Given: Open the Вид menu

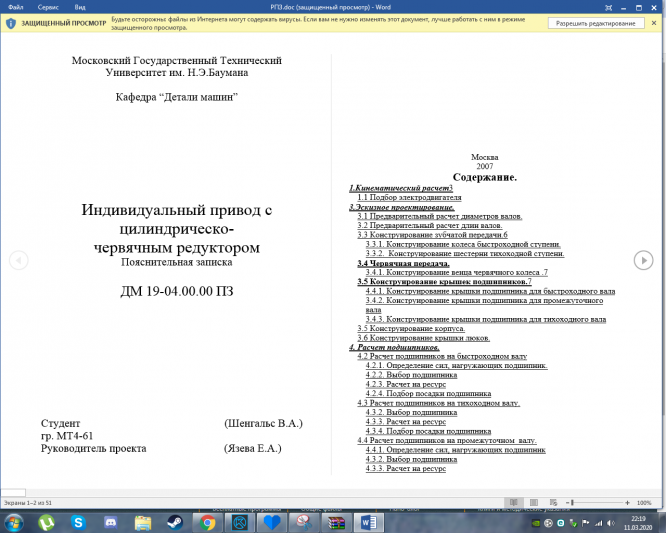Looking at the screenshot, I should click(x=80, y=7).
